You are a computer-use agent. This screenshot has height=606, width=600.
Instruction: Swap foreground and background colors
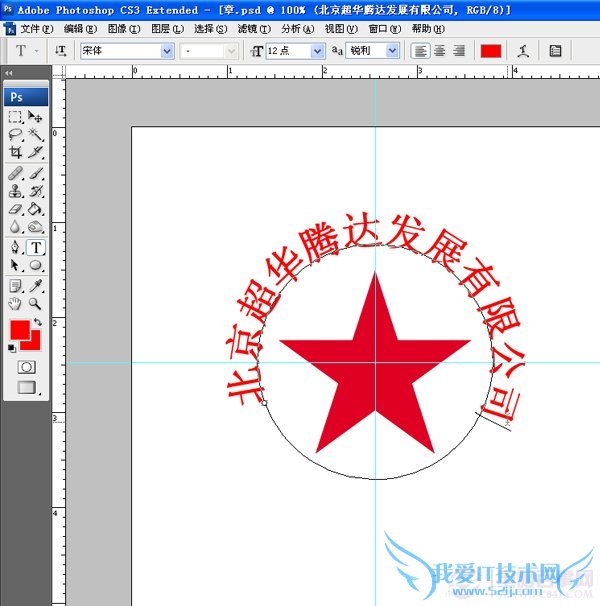point(38,322)
